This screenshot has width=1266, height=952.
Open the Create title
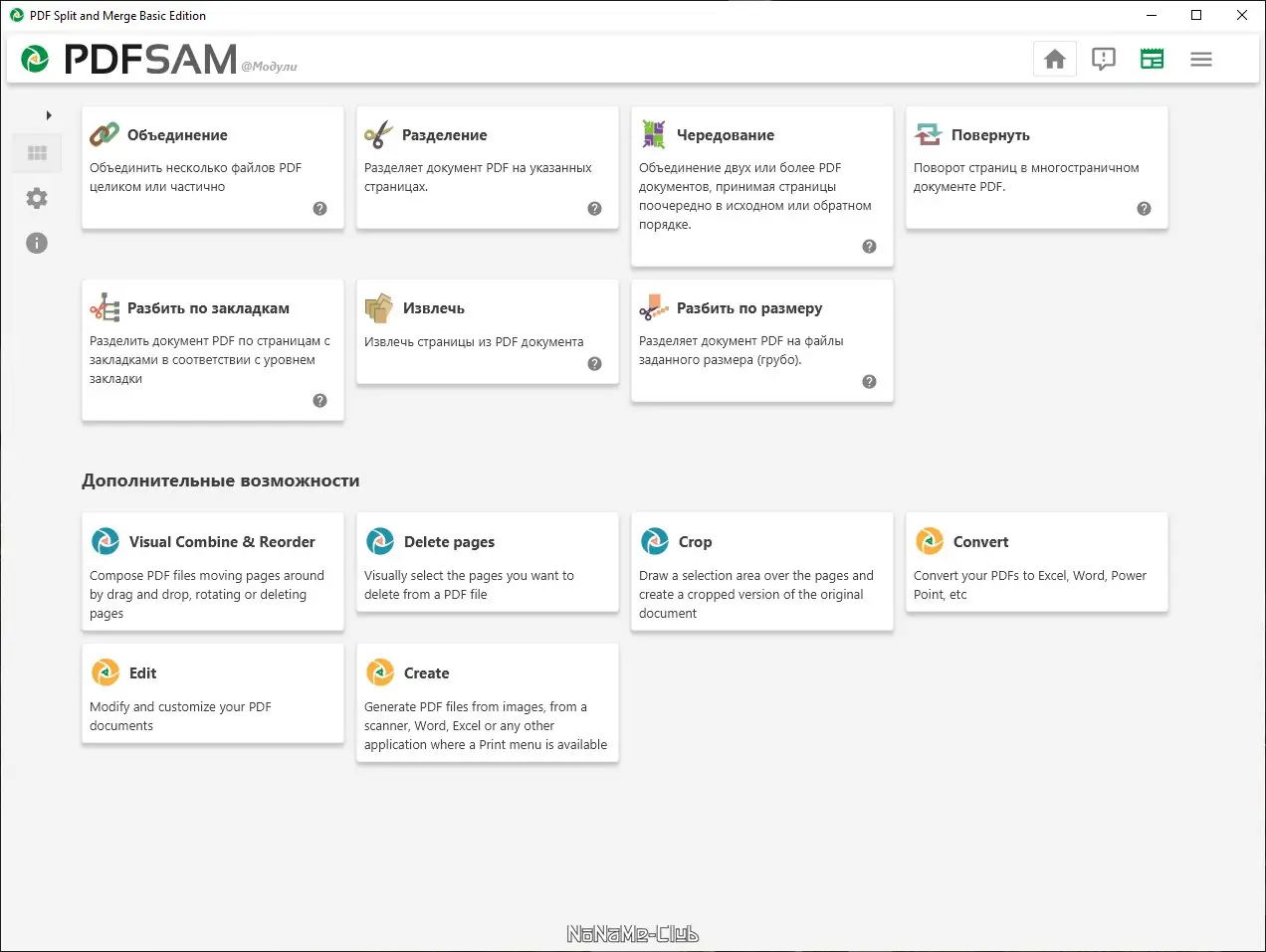click(426, 673)
